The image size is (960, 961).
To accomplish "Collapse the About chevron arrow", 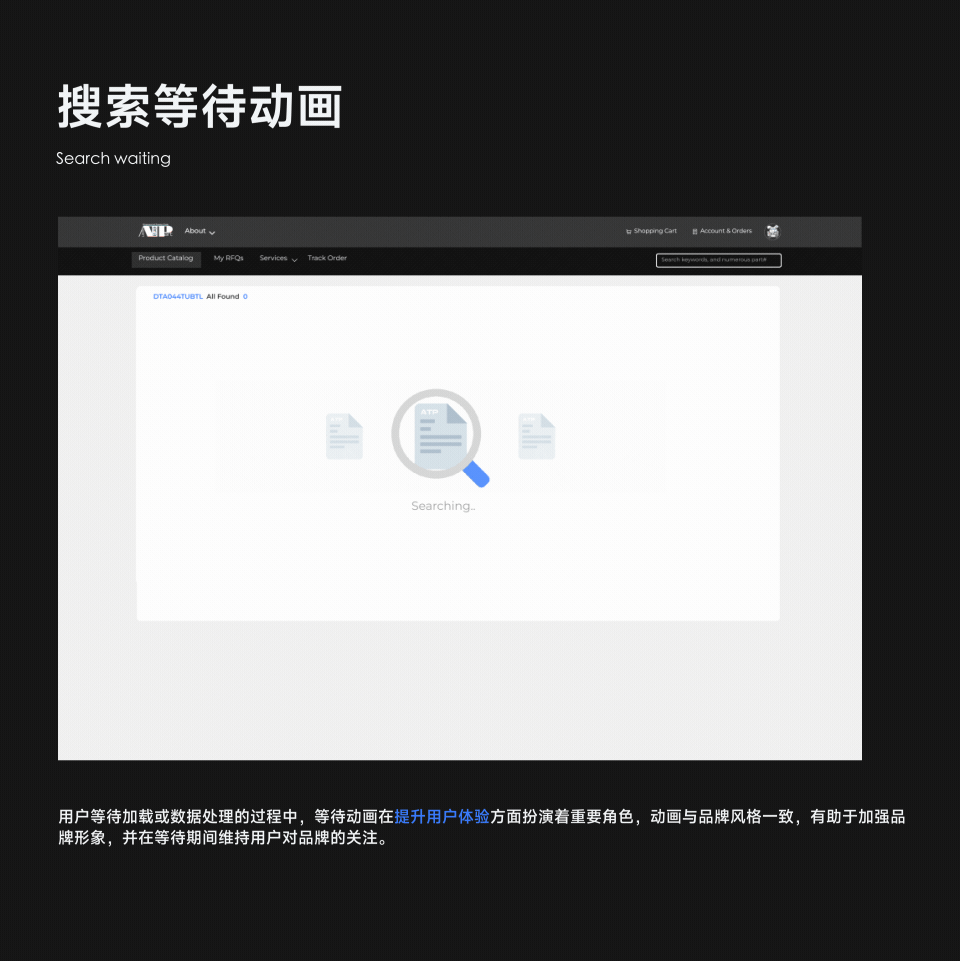I will click(x=212, y=231).
